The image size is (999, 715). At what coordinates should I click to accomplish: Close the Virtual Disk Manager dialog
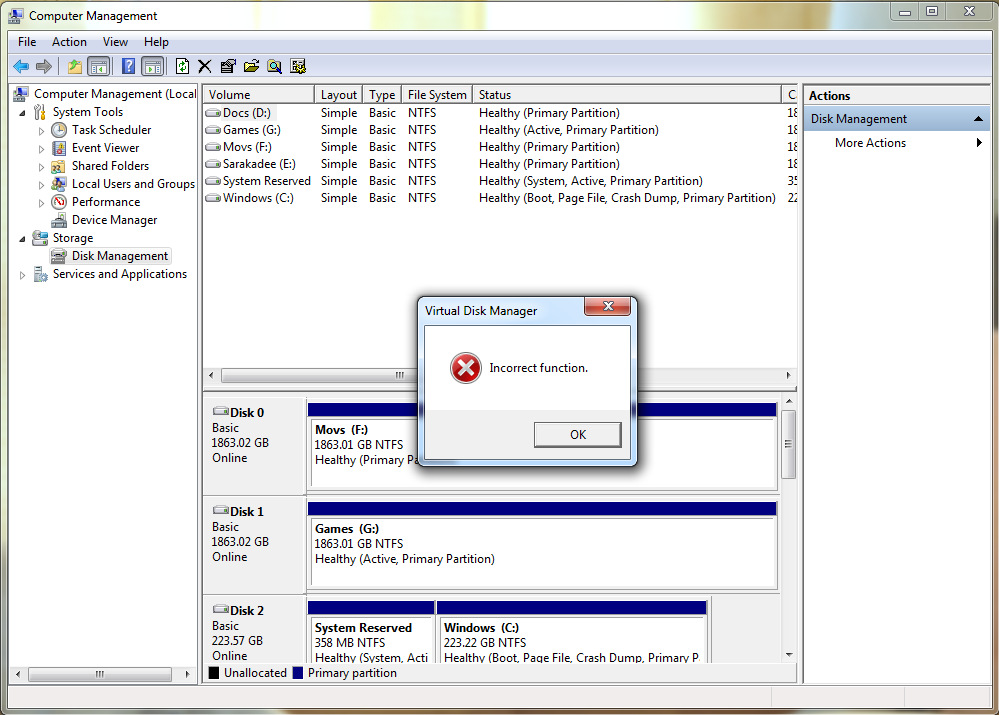(x=608, y=306)
